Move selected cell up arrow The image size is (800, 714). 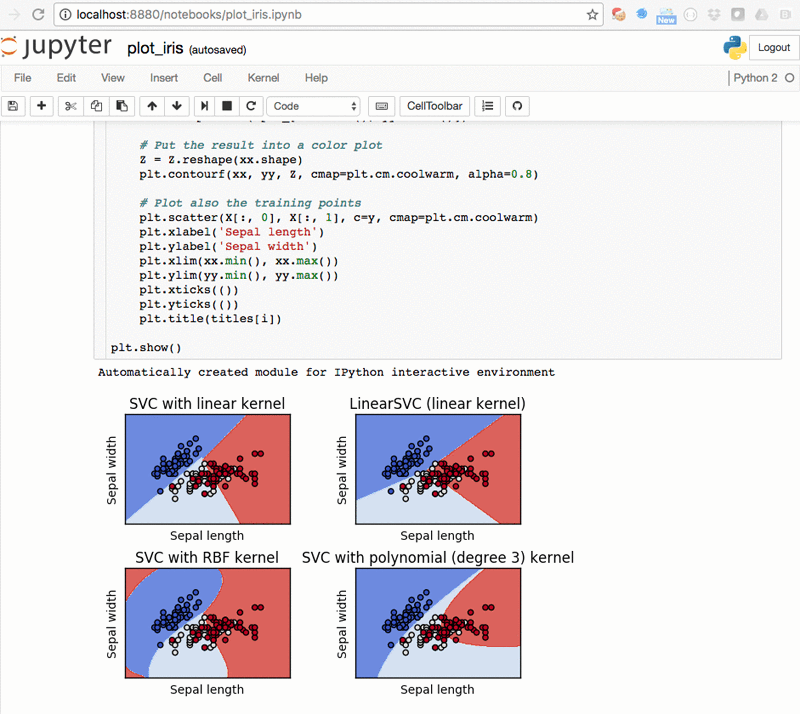coord(152,106)
